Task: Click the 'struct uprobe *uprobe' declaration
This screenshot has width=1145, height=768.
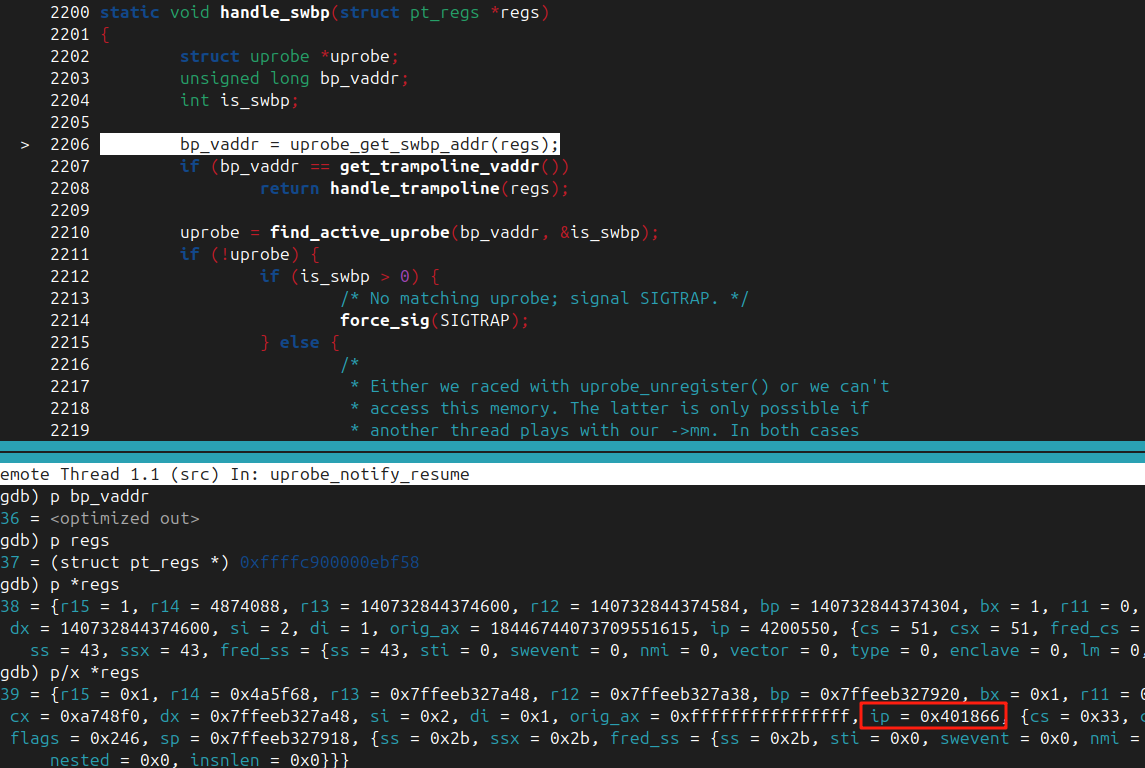Action: 289,56
